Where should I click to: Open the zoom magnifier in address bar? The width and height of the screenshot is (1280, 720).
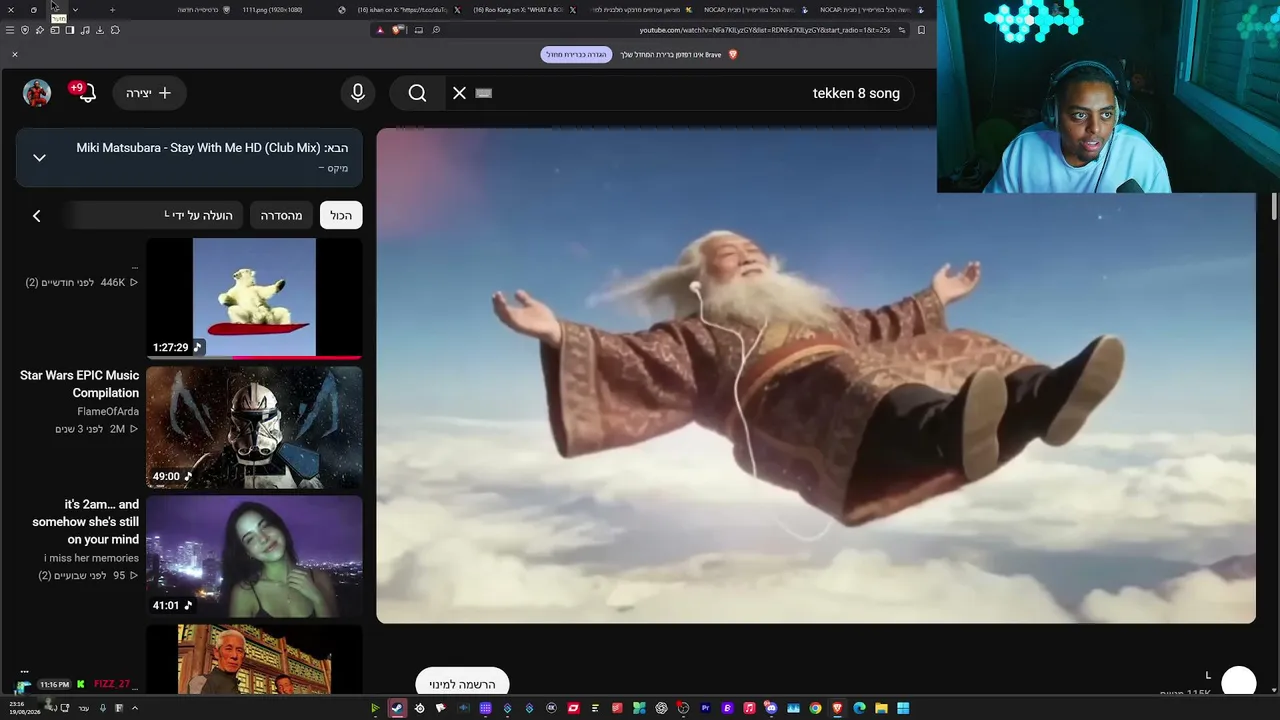coord(436,30)
